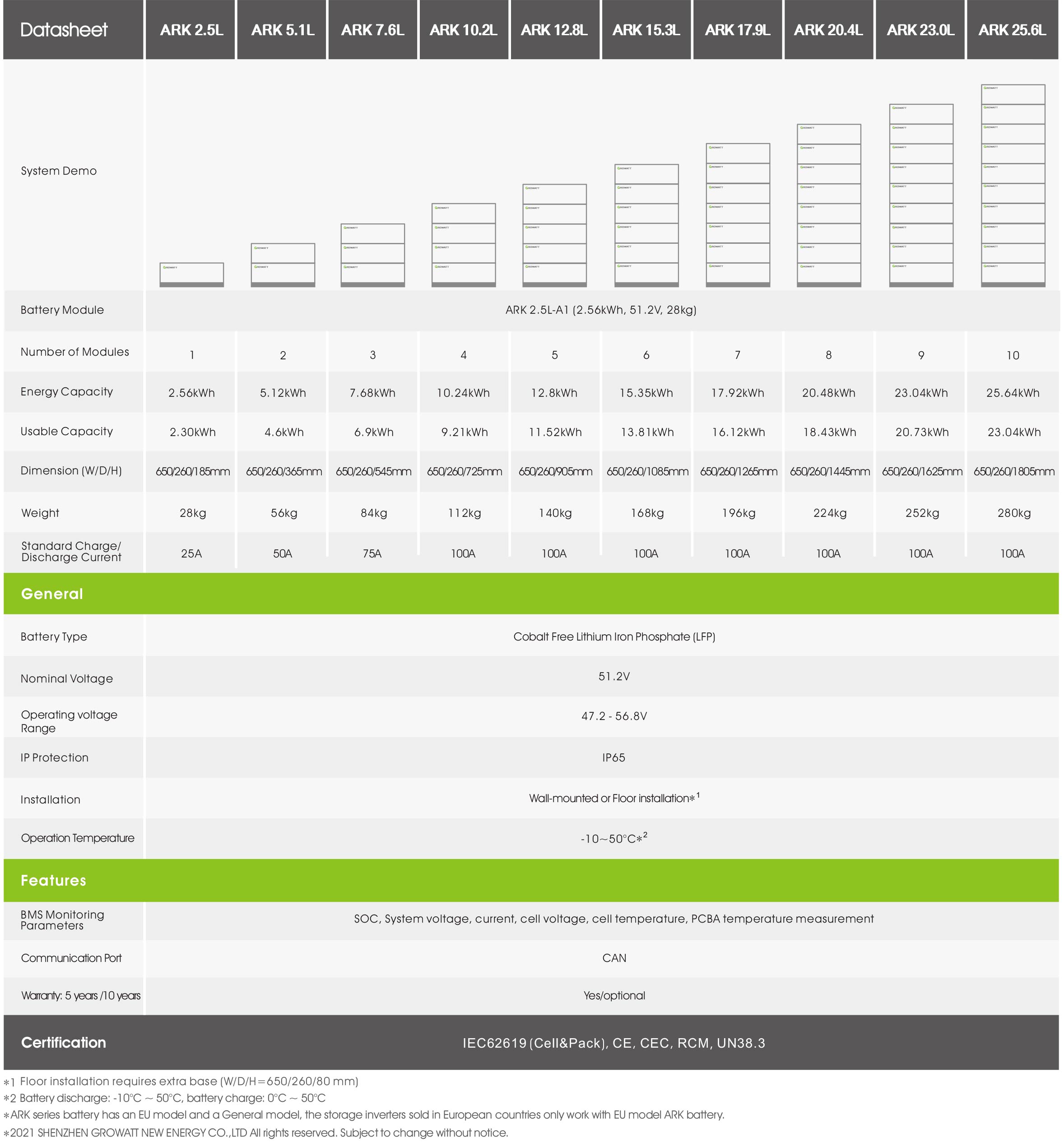
Task: Click the ARK 10.2L battery stack image
Action: (463, 245)
